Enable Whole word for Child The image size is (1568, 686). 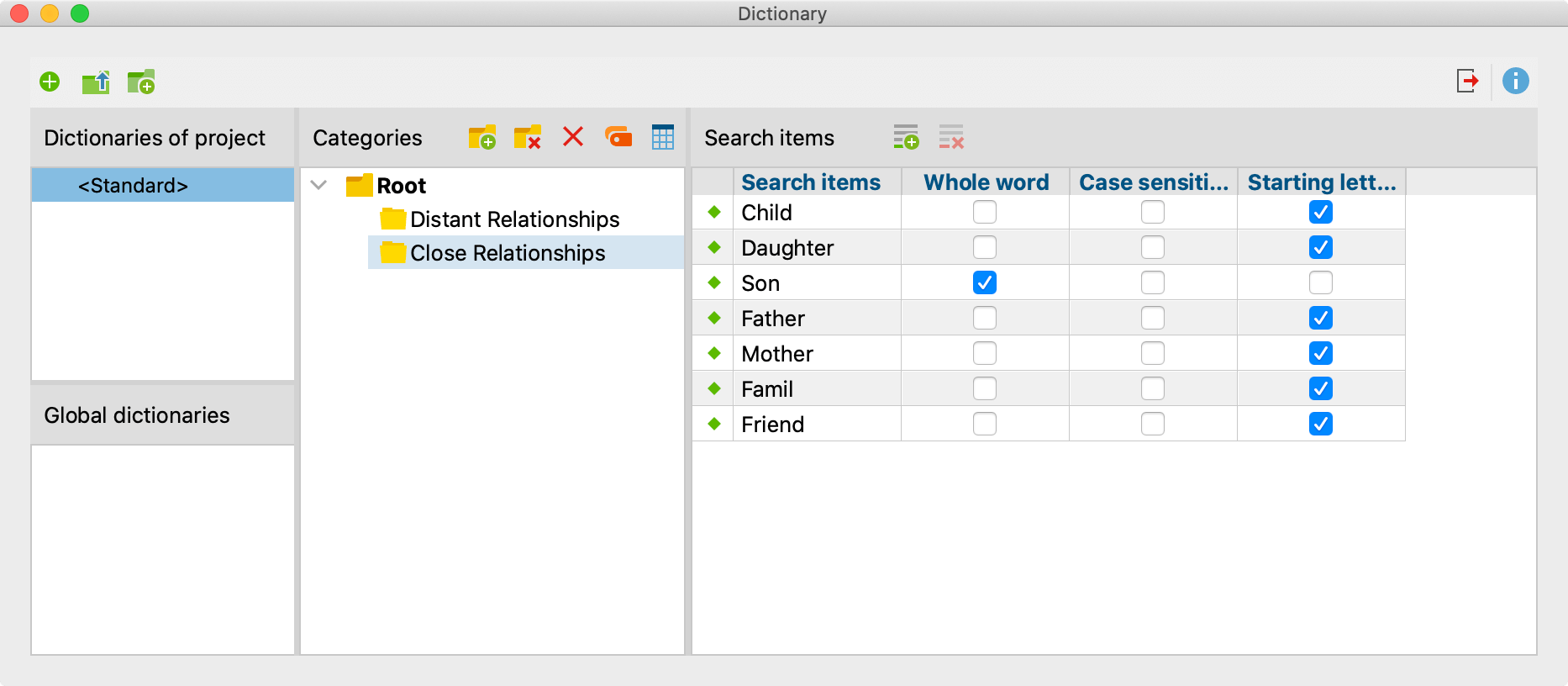click(985, 212)
